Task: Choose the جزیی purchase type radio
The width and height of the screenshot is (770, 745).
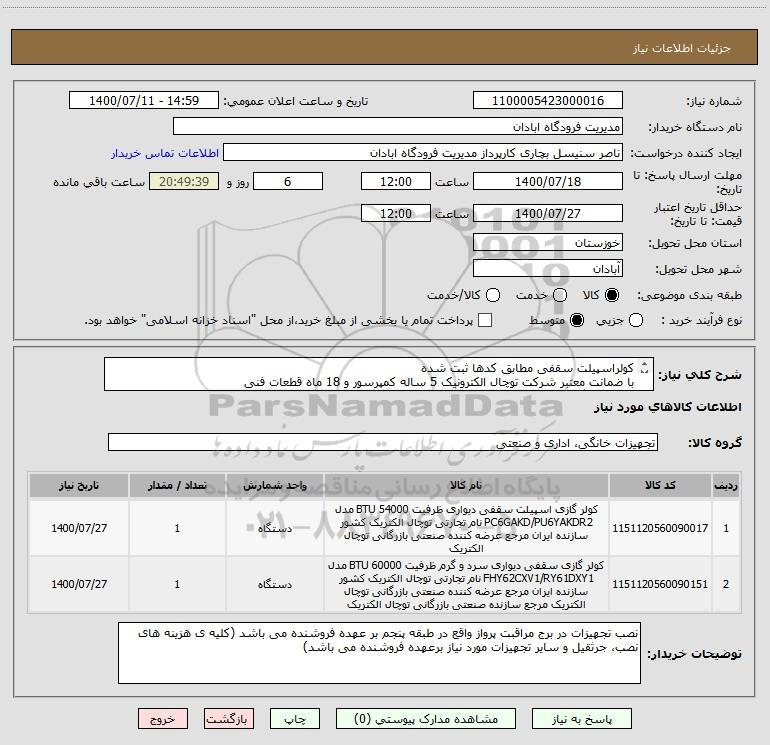Action: pos(636,320)
